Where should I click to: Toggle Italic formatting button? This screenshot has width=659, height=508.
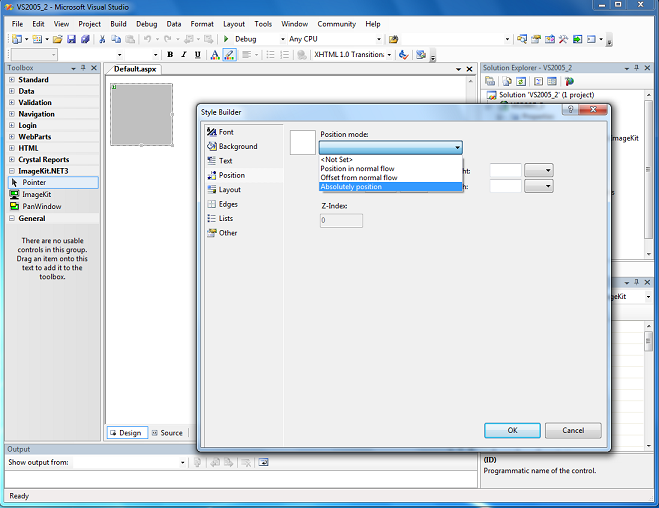tap(184, 55)
